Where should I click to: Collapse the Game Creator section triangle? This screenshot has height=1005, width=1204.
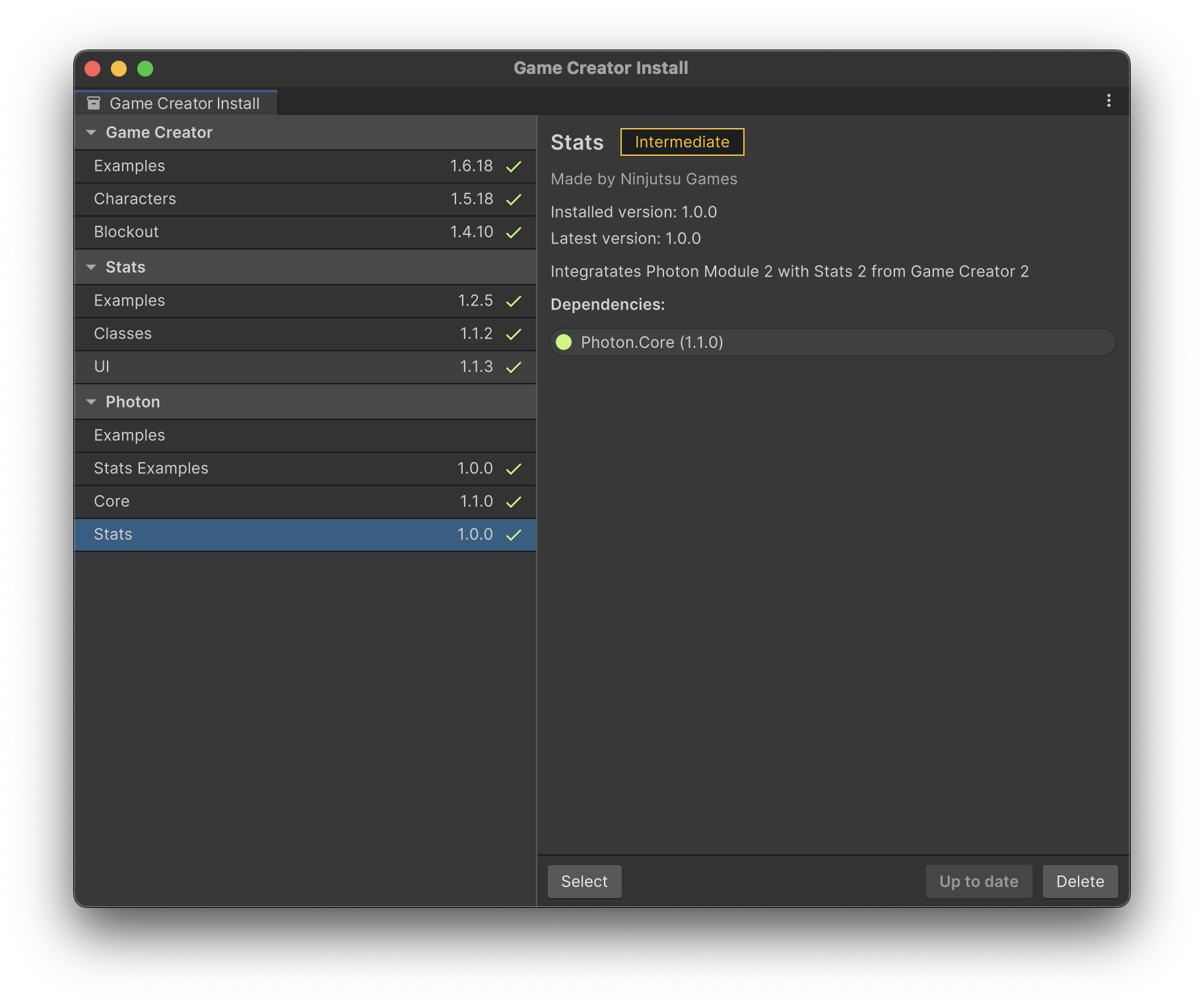click(x=91, y=133)
